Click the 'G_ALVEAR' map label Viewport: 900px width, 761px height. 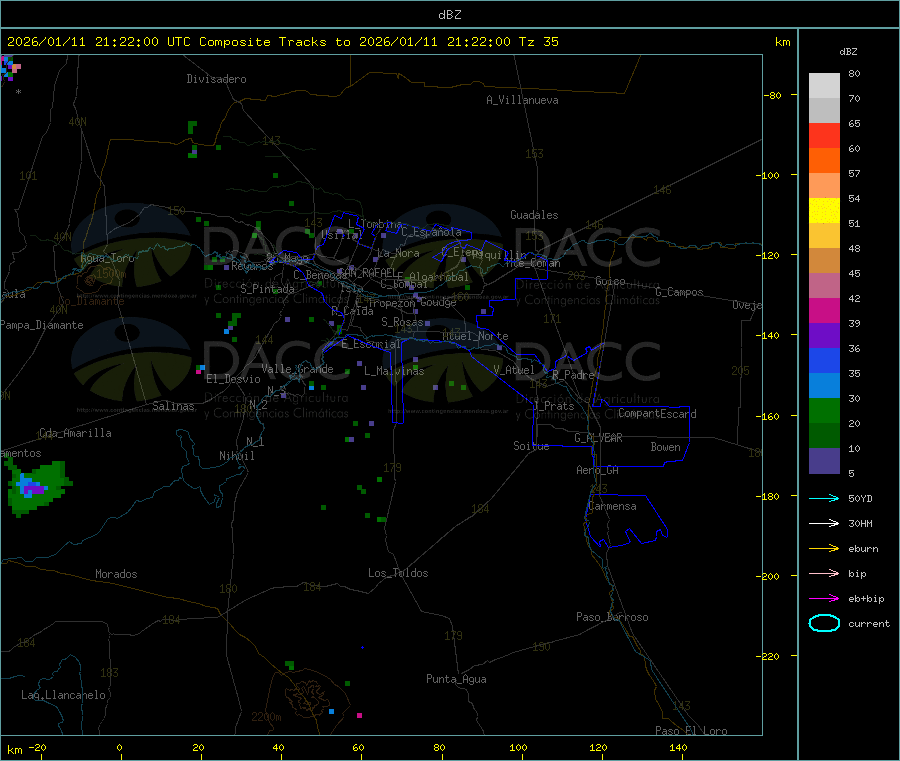pos(599,438)
